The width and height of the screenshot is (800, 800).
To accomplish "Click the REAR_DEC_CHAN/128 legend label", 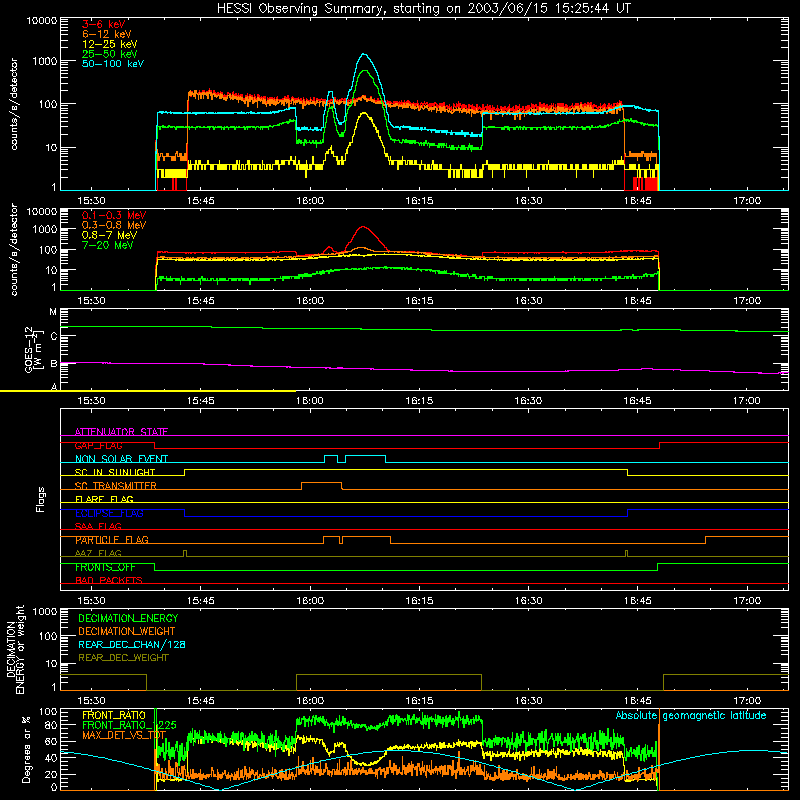I will (x=132, y=645).
